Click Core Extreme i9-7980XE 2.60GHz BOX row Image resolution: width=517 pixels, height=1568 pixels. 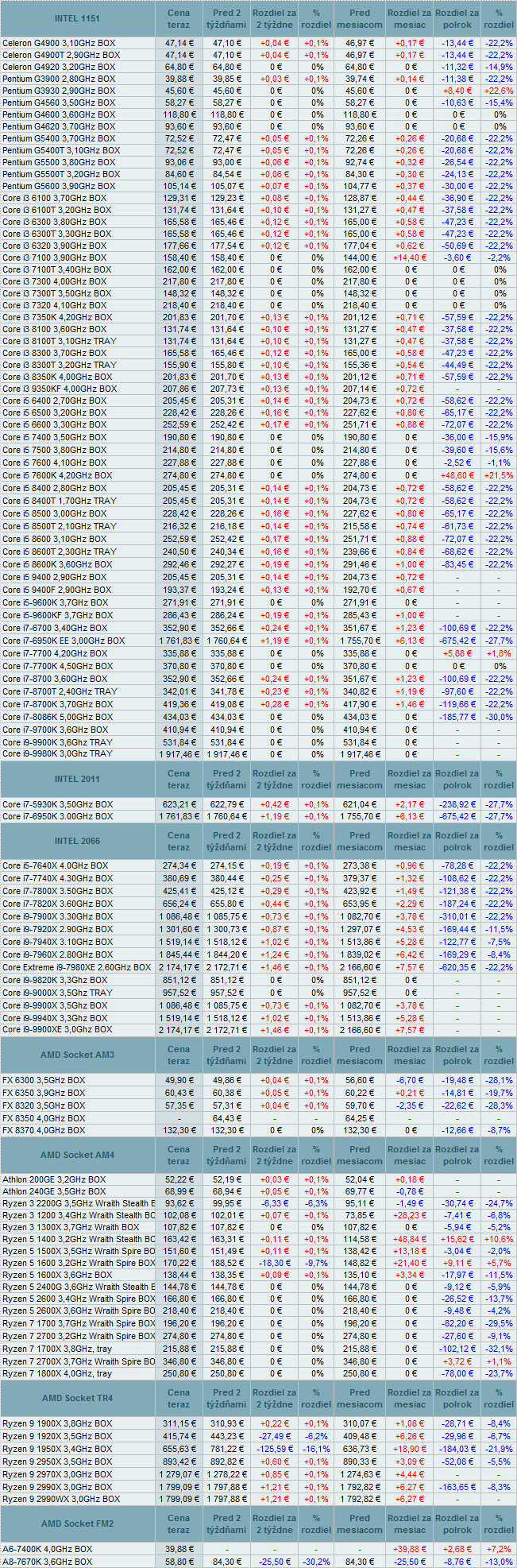click(x=76, y=967)
